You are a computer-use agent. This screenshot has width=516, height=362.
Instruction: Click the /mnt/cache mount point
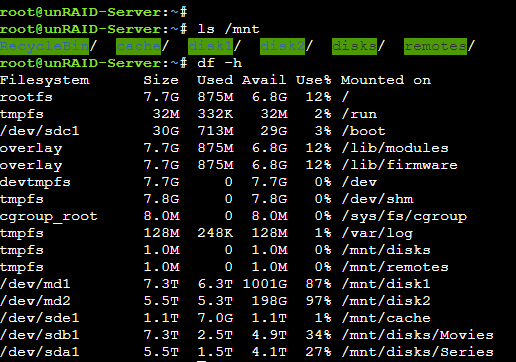click(x=386, y=318)
